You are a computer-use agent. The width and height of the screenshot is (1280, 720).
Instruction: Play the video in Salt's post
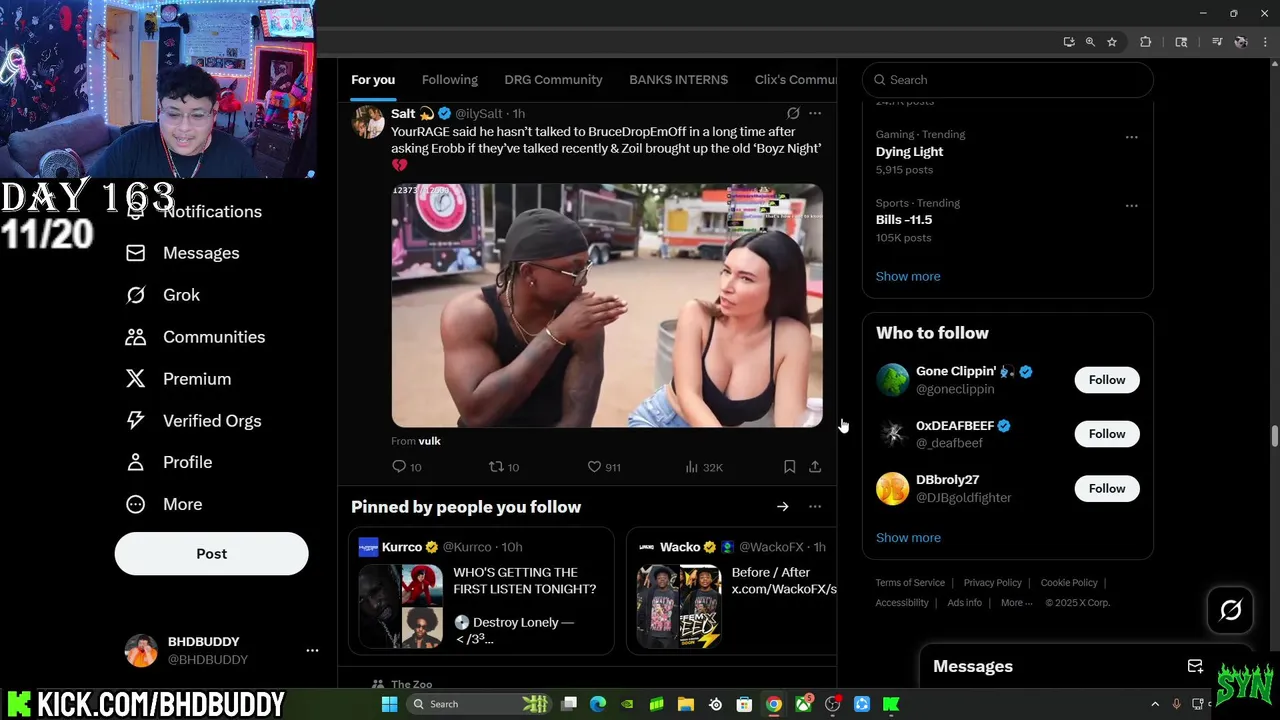coord(607,306)
